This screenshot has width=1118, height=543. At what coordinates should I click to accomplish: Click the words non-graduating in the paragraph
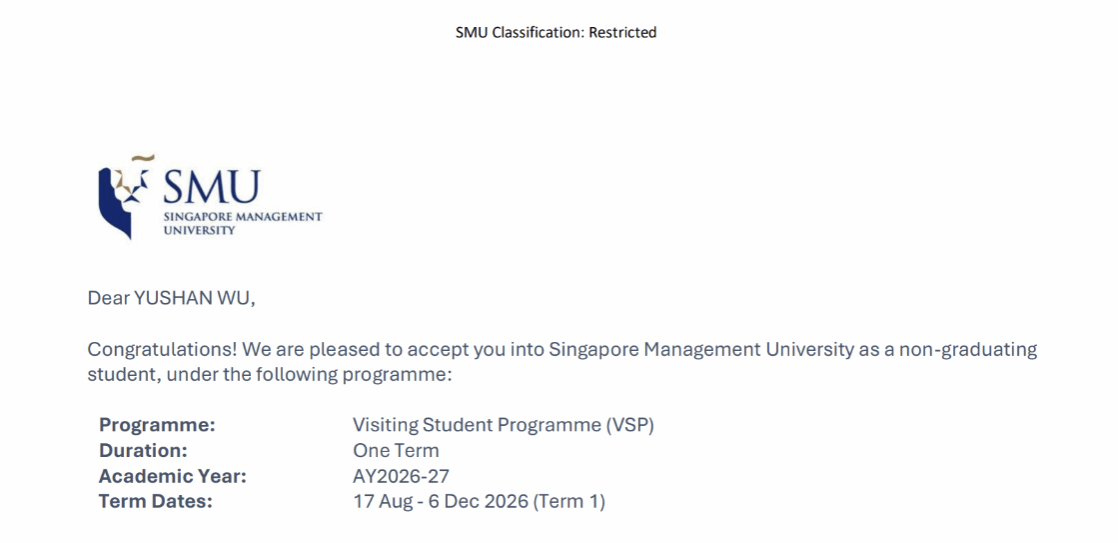click(x=965, y=350)
